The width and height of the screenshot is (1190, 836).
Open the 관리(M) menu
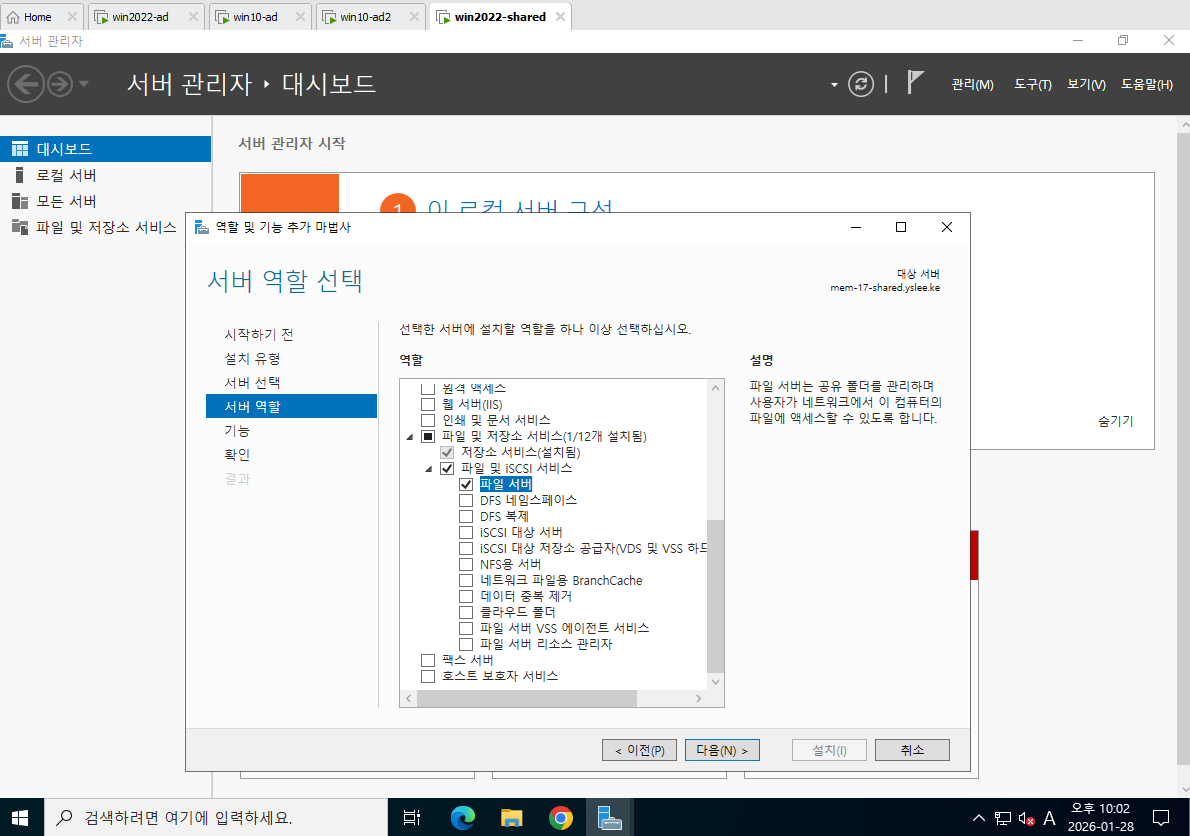tap(972, 84)
